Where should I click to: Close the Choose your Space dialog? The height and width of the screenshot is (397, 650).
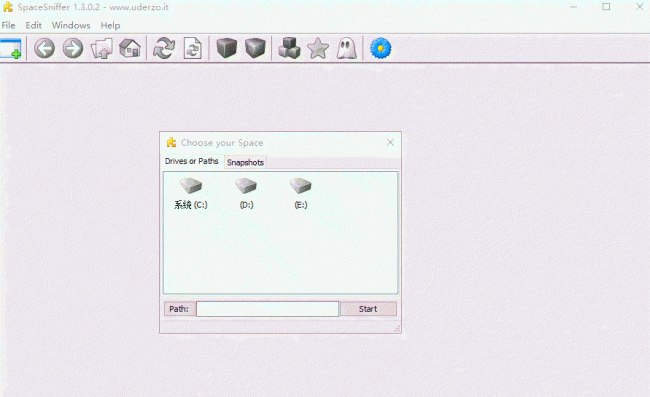tap(390, 143)
